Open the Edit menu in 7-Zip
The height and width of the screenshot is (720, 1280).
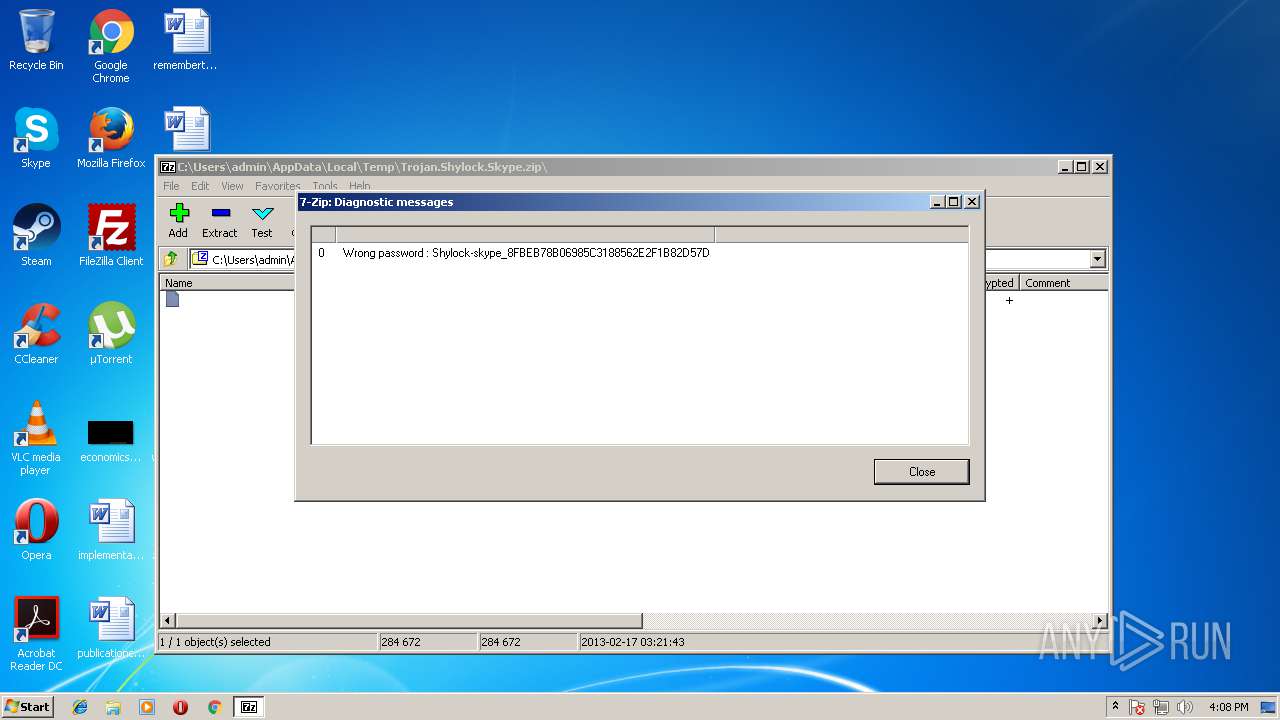[x=200, y=186]
